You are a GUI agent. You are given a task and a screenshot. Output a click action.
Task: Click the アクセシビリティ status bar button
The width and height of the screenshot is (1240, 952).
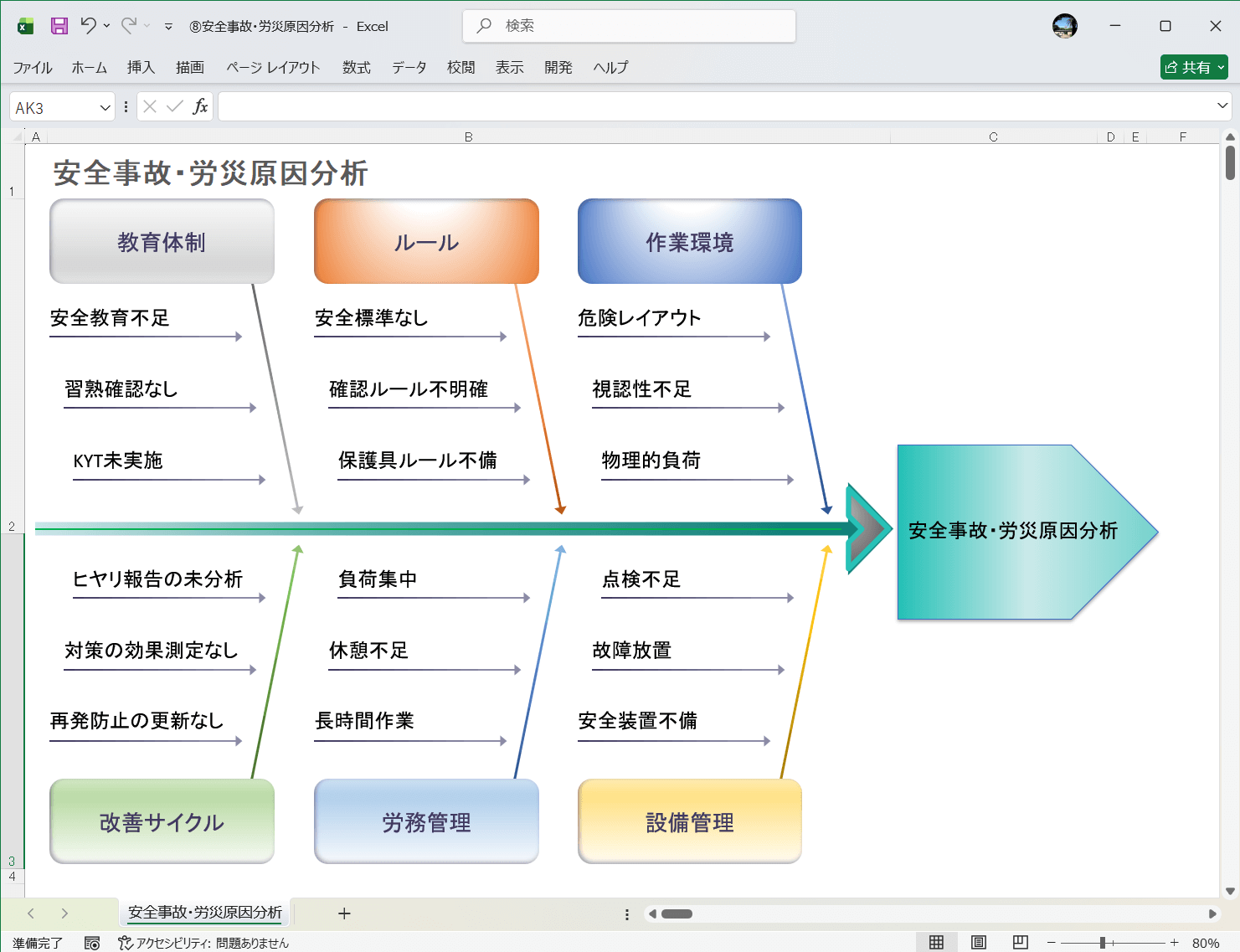pos(204,942)
